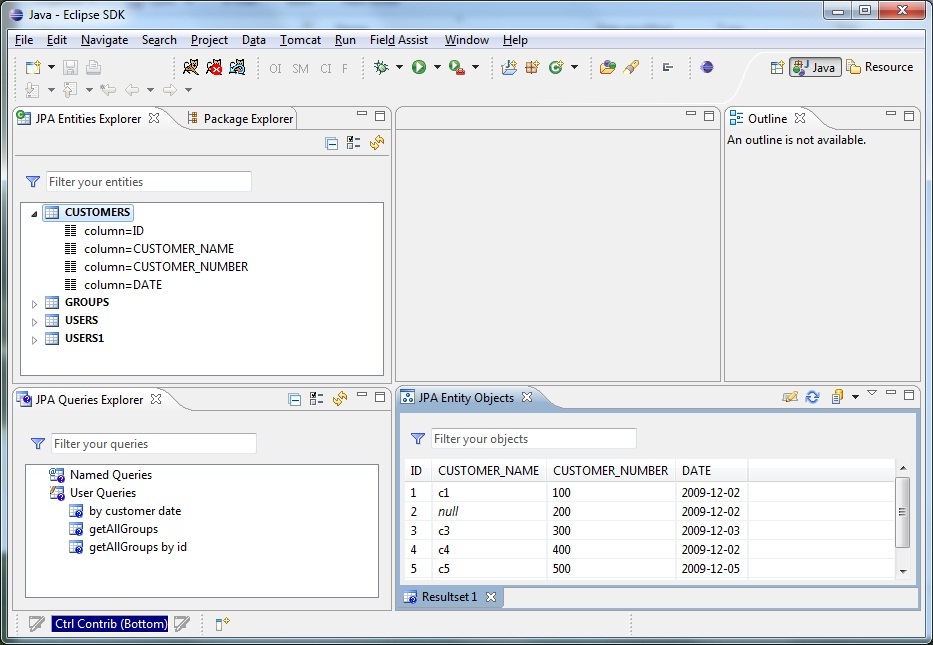Click the Run button in the toolbar
Image resolution: width=933 pixels, height=645 pixels.
click(419, 67)
